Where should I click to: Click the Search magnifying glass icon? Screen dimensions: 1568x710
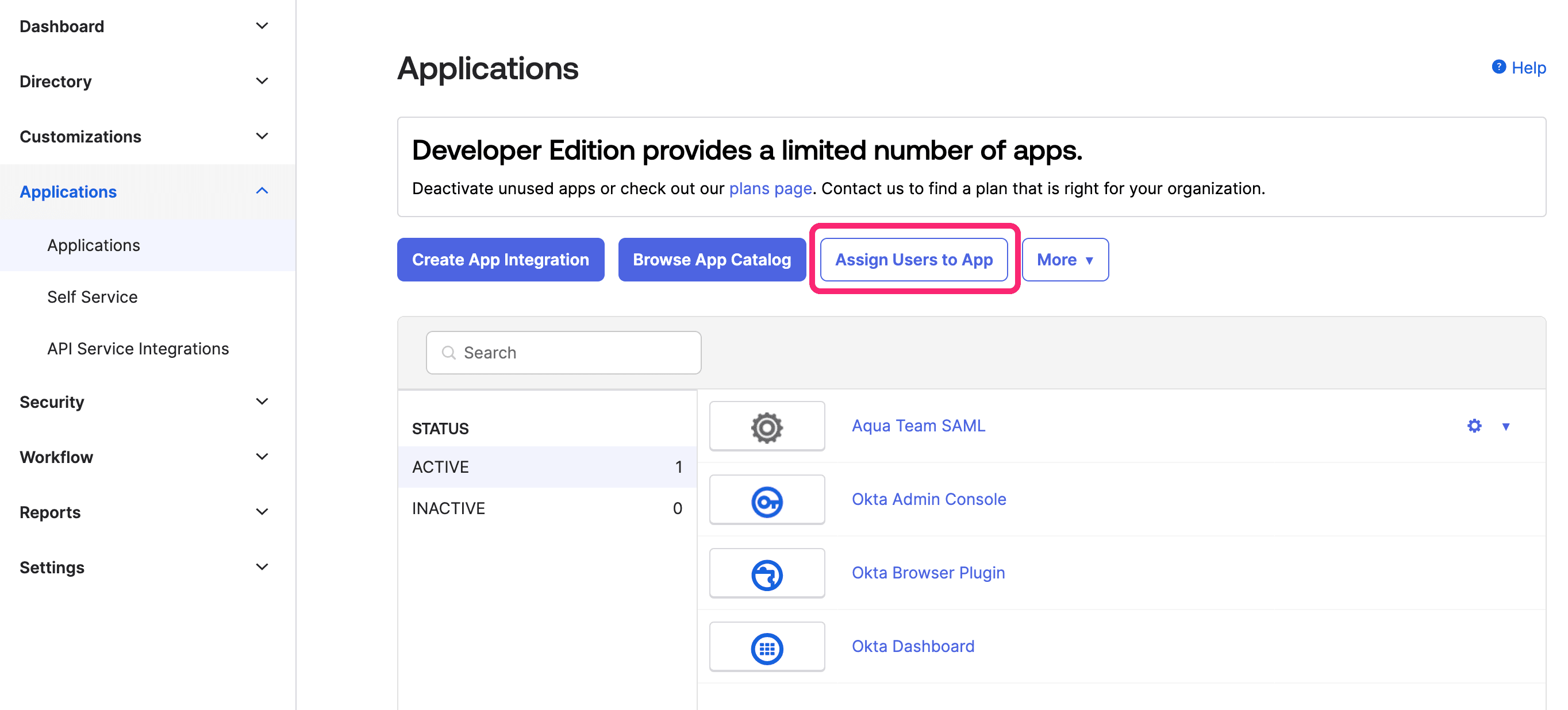point(450,352)
